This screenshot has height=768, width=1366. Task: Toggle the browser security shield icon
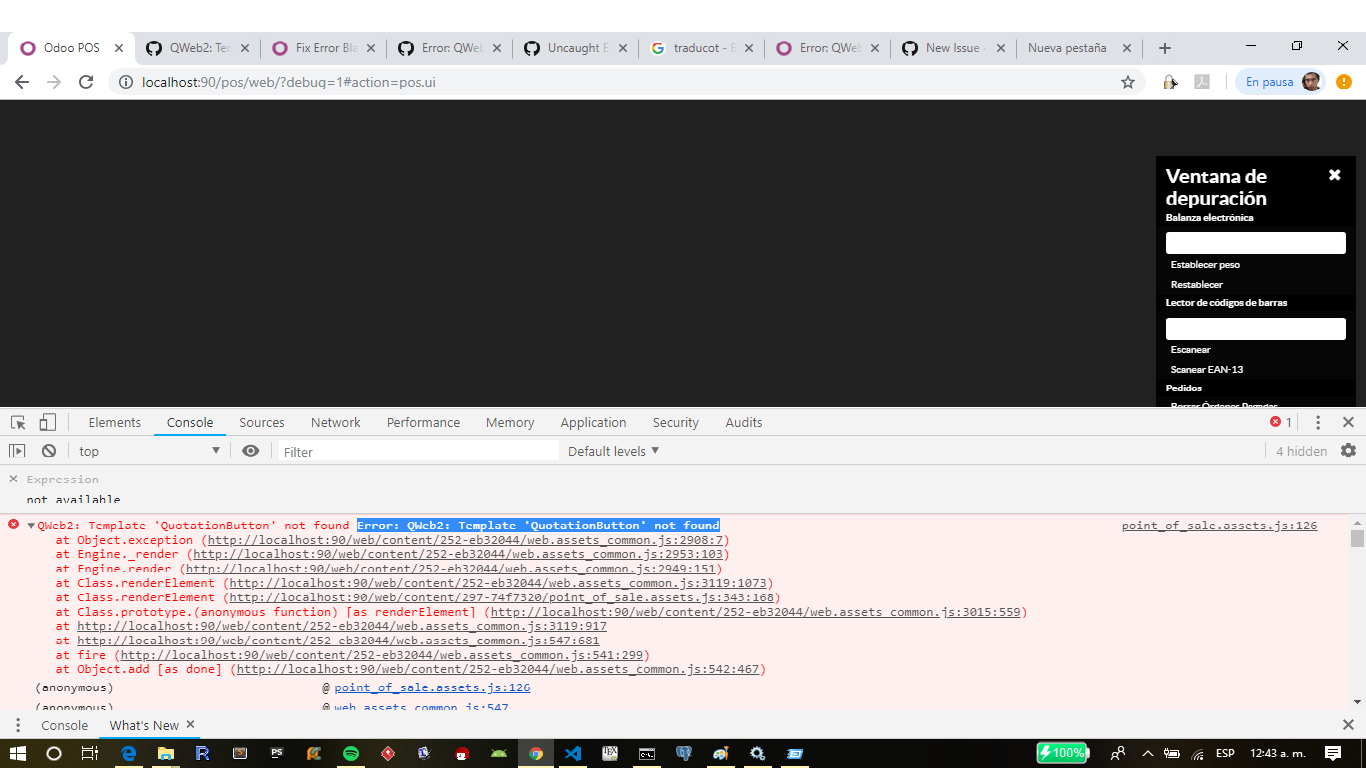click(1169, 83)
